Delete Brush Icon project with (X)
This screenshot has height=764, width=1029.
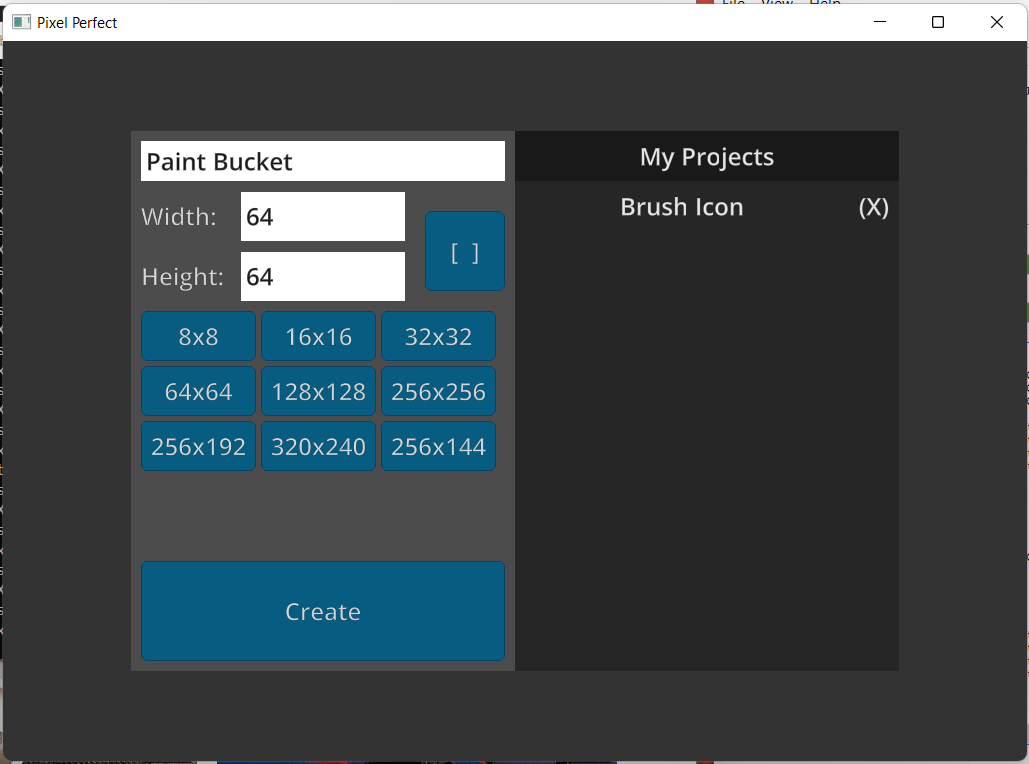point(873,207)
